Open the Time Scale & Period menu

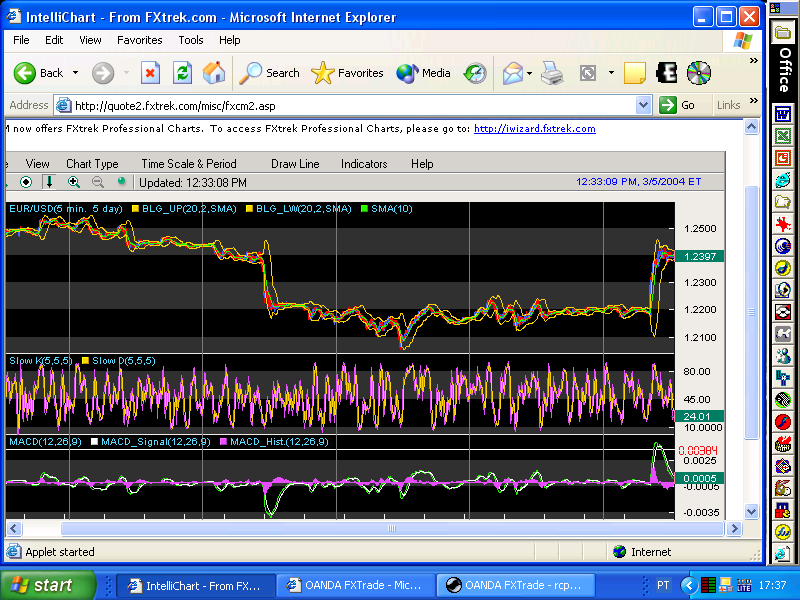[189, 164]
